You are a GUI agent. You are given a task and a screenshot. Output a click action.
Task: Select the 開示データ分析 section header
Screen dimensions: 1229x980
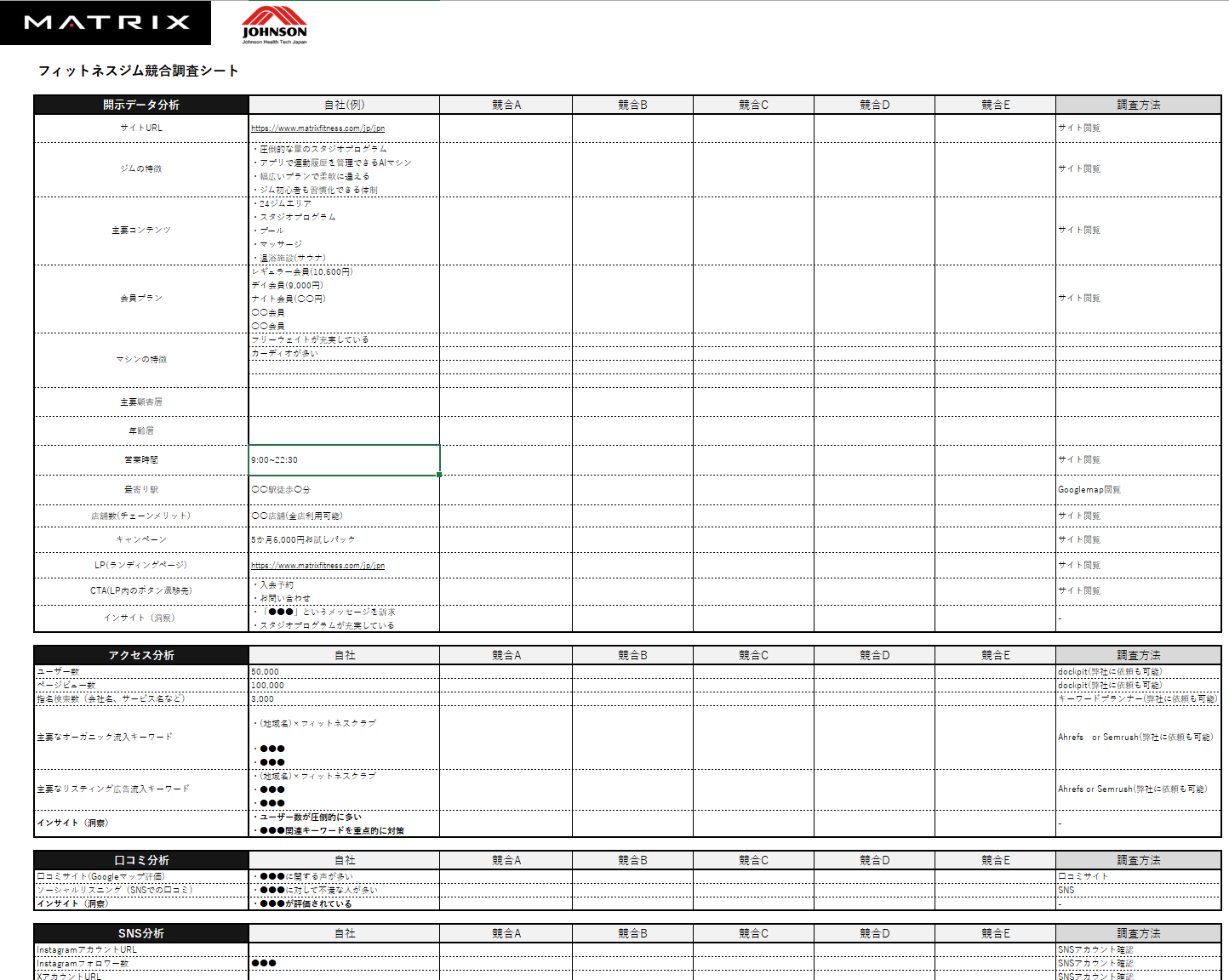pos(141,105)
